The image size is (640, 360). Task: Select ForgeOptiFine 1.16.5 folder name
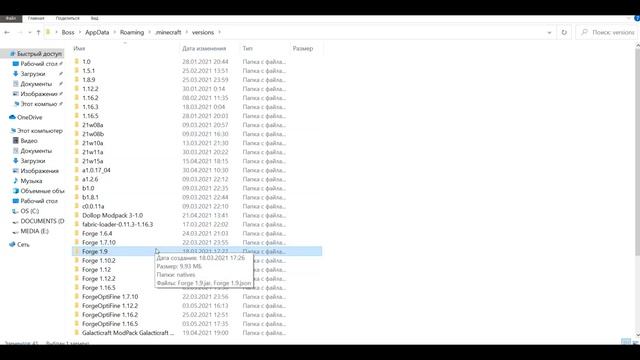click(x=110, y=324)
